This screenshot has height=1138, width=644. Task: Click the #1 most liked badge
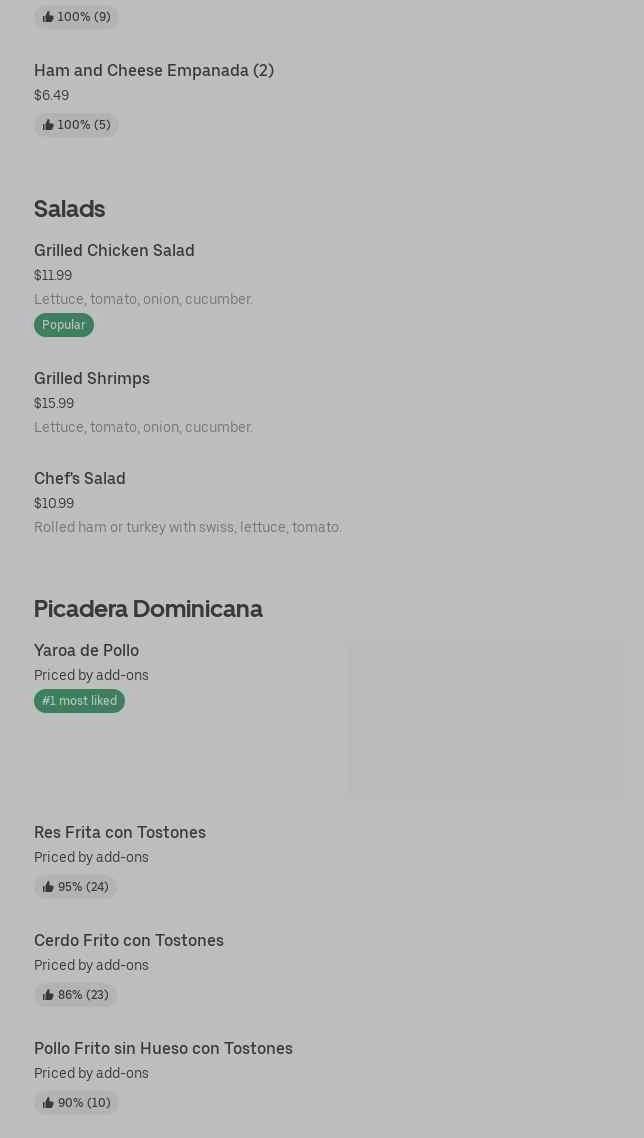tap(79, 701)
